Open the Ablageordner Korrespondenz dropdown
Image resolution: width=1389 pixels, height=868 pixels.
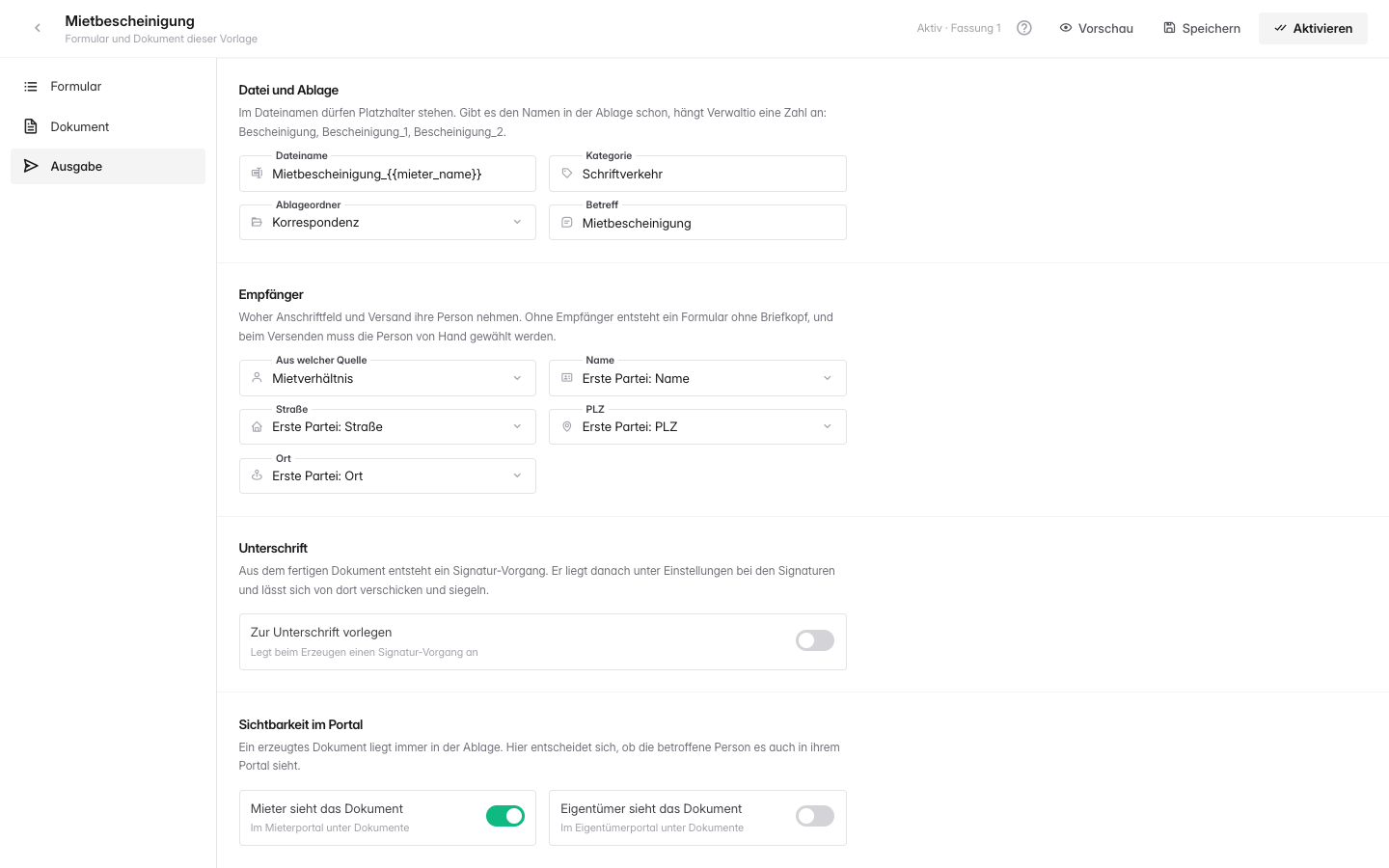(x=388, y=223)
